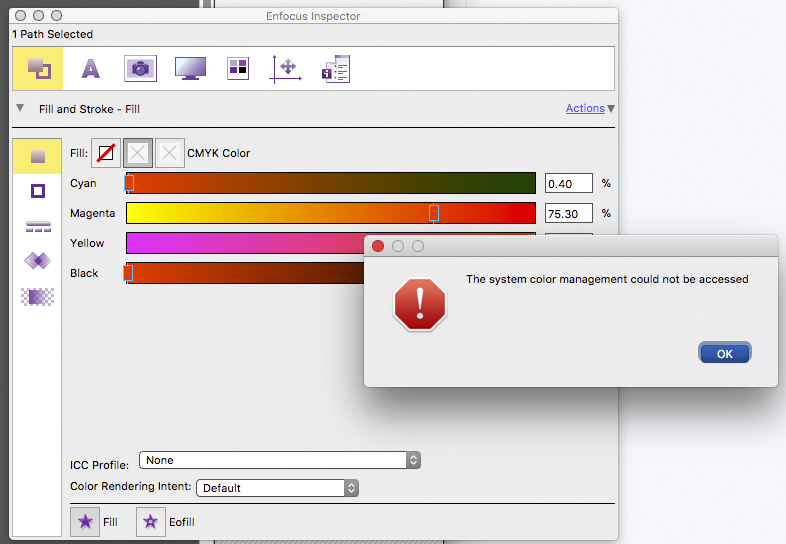
Task: Choose the third fill type box
Action: click(x=169, y=153)
